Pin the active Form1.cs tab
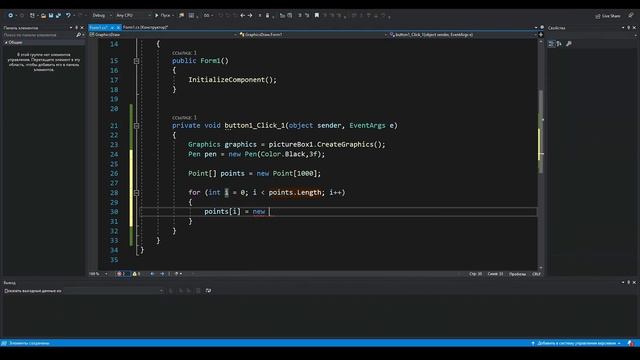Image resolution: width=640 pixels, height=360 pixels. [x=112, y=27]
